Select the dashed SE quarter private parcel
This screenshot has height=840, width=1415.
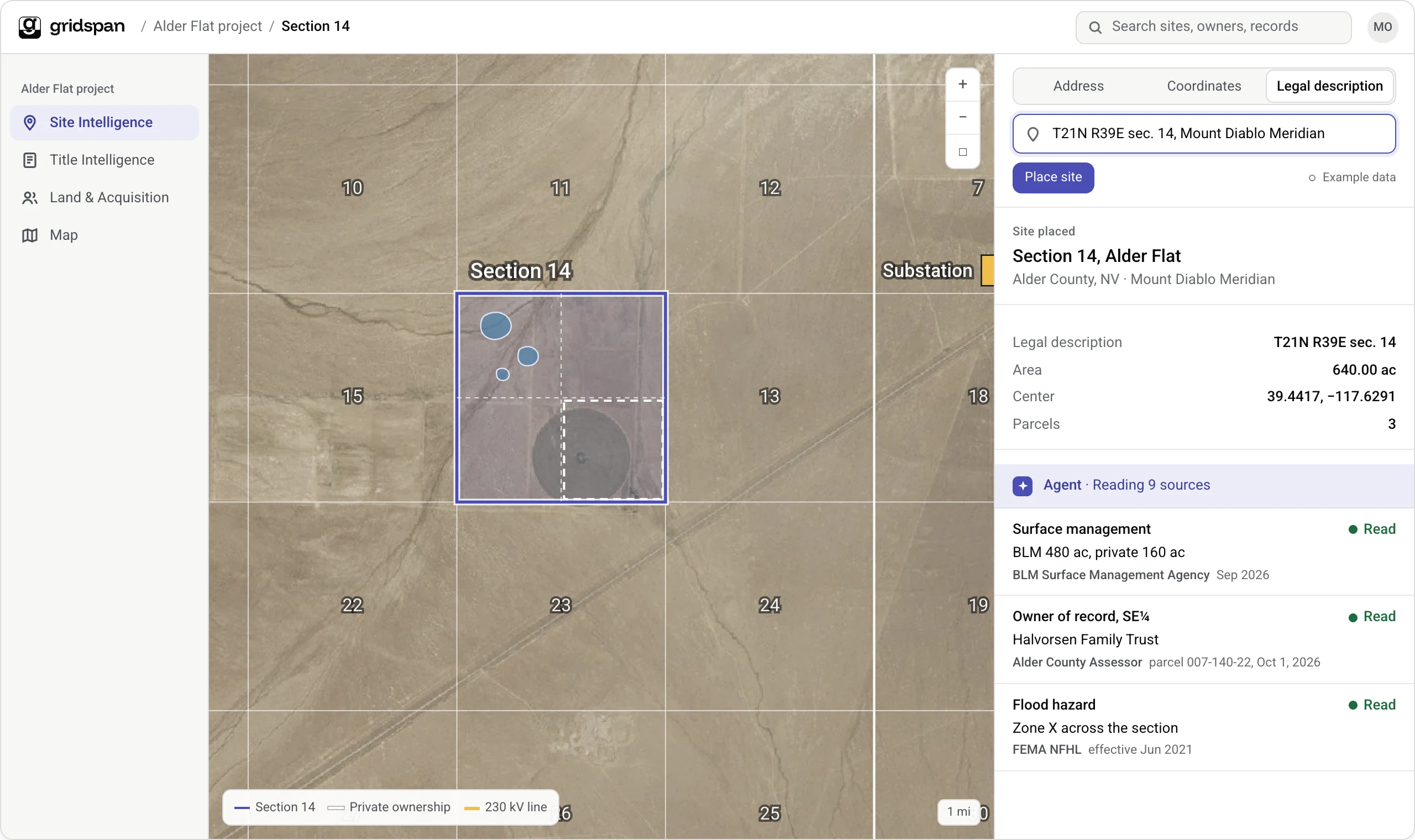tap(612, 450)
